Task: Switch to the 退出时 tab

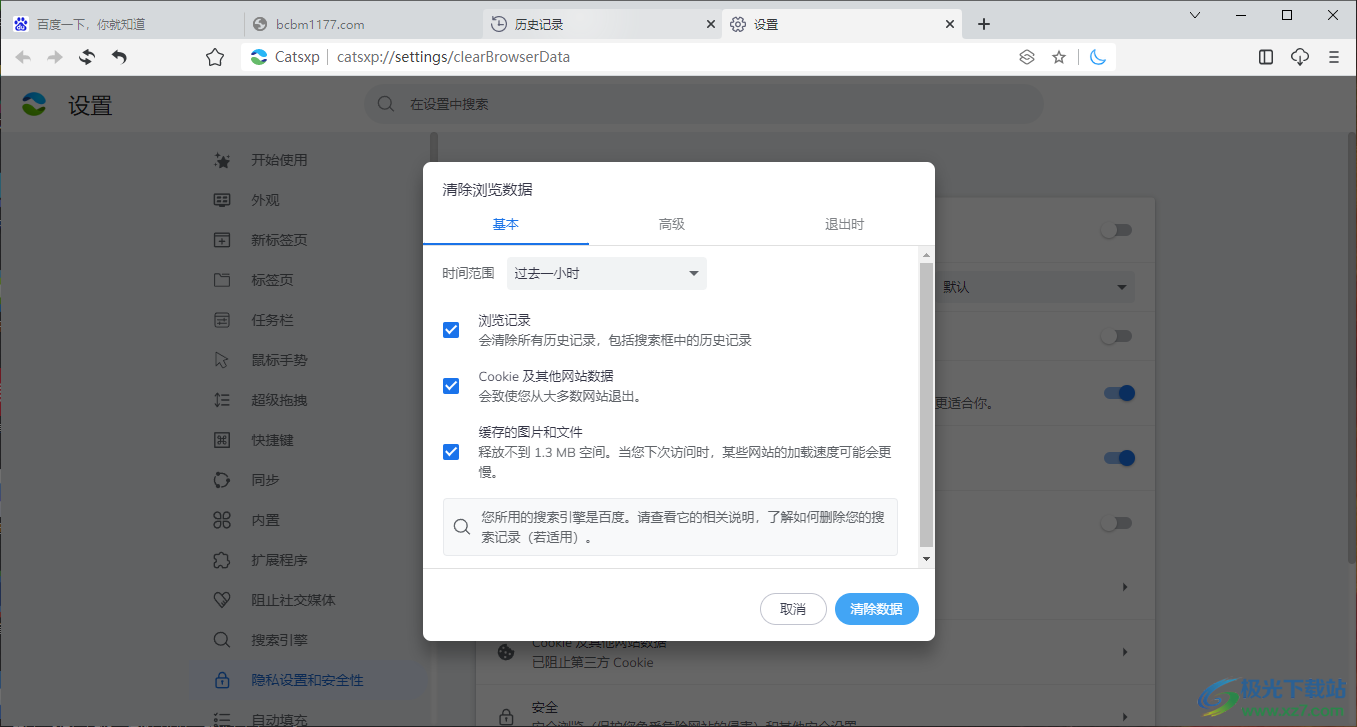Action: point(844,224)
